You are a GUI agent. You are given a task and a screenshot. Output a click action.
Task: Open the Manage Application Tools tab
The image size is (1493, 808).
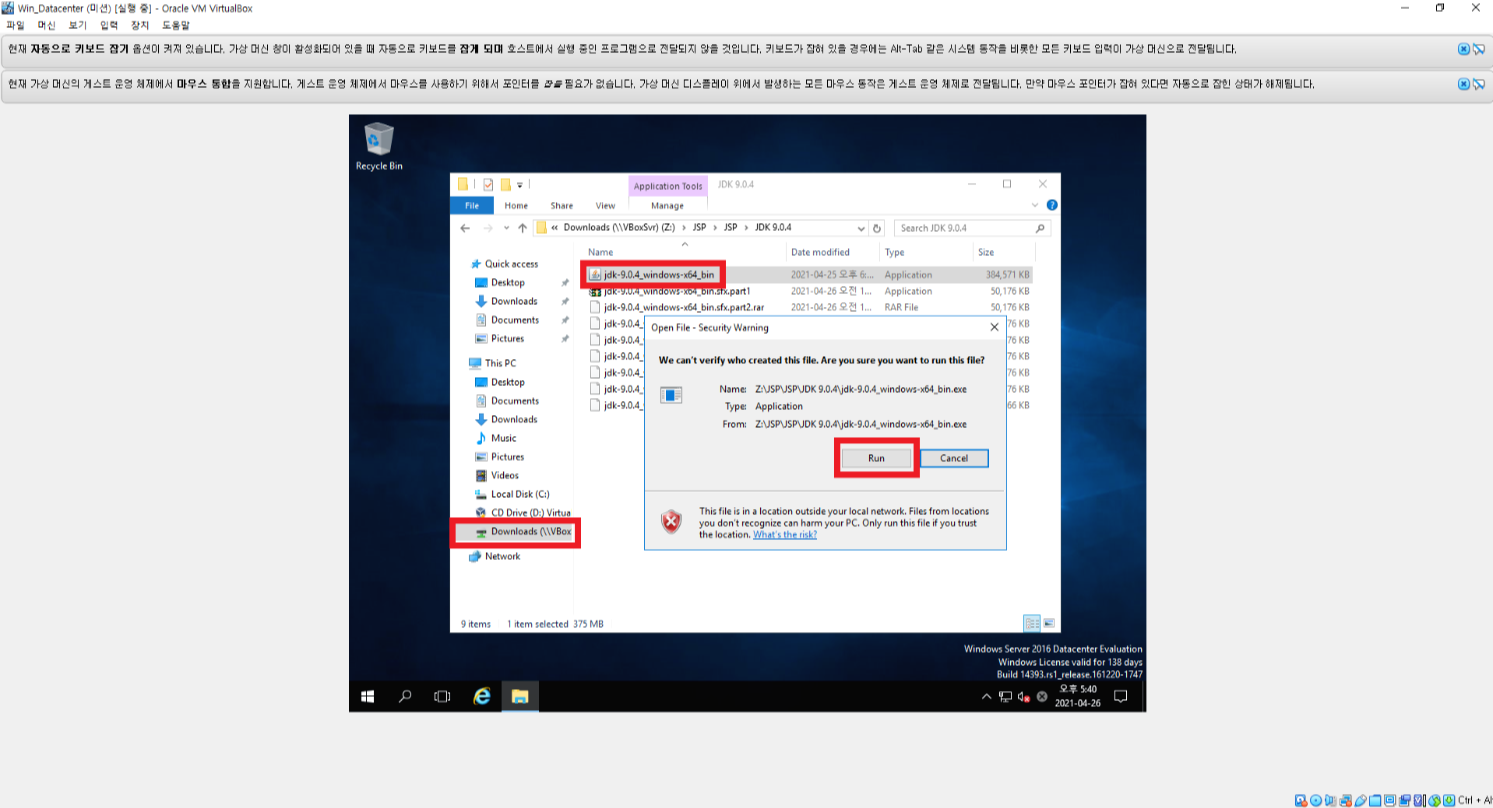pos(667,205)
